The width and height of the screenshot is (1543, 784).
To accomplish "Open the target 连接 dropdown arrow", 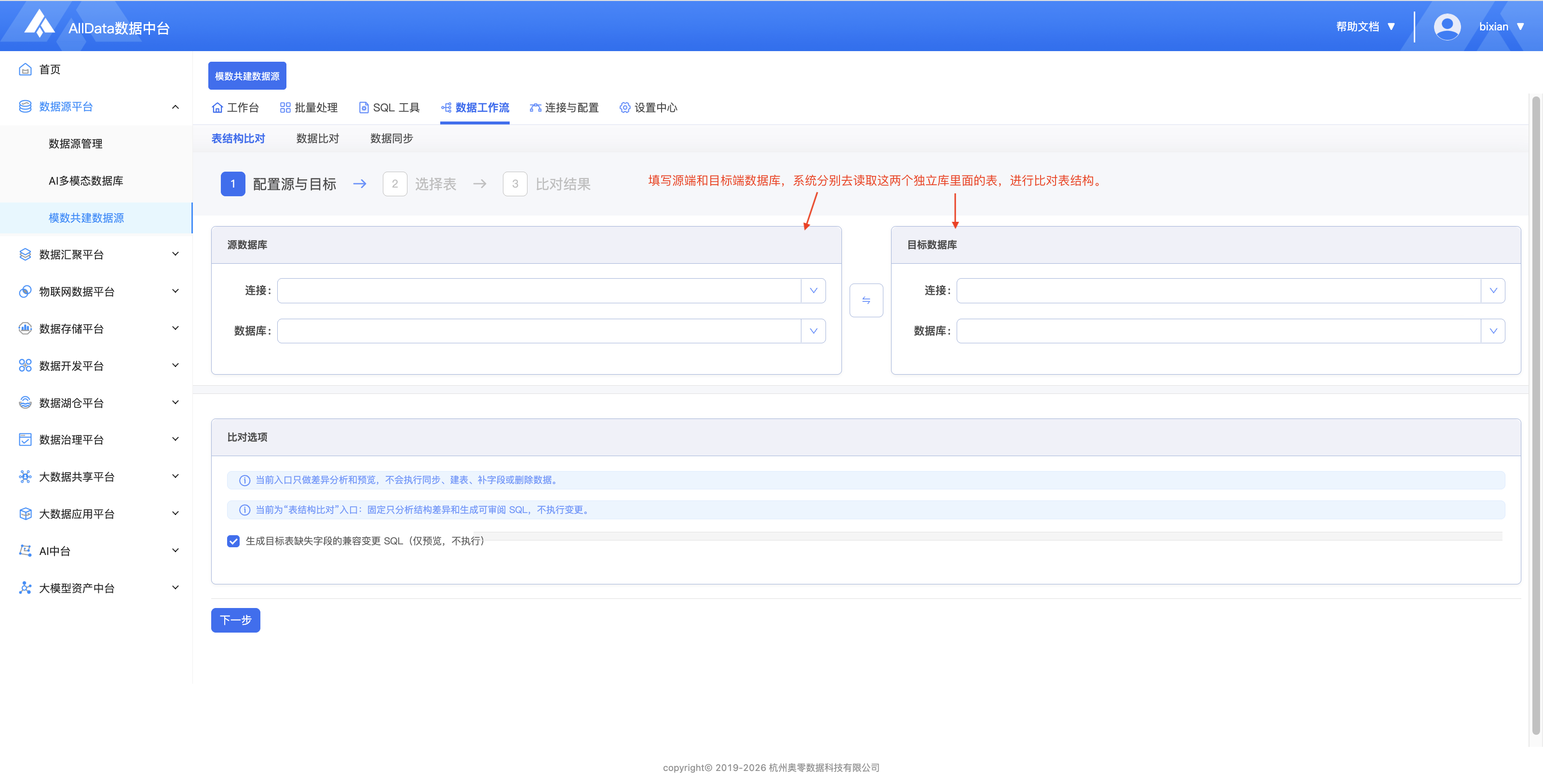I will 1493,290.
